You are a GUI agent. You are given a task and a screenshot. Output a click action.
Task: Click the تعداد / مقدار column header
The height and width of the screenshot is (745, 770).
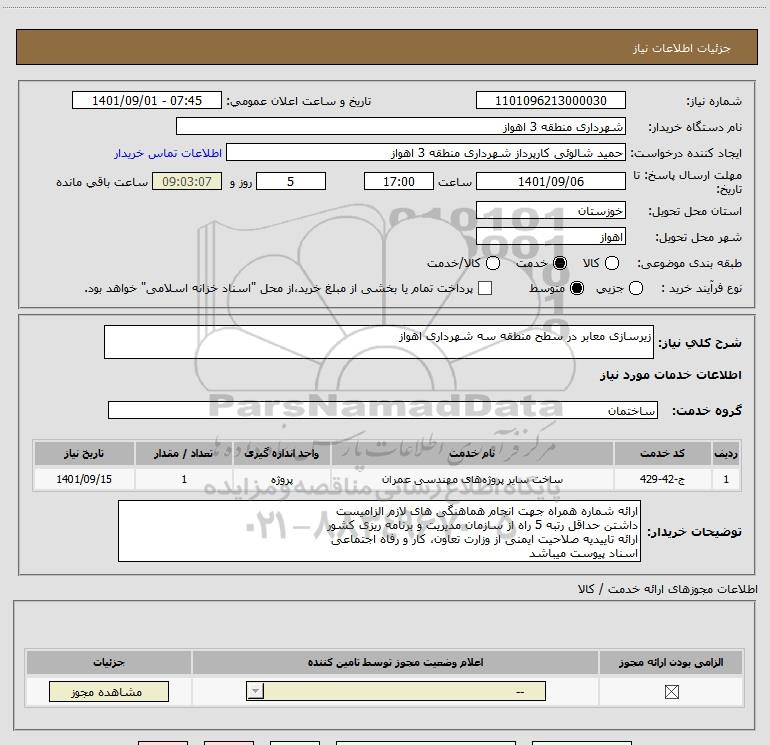click(184, 453)
